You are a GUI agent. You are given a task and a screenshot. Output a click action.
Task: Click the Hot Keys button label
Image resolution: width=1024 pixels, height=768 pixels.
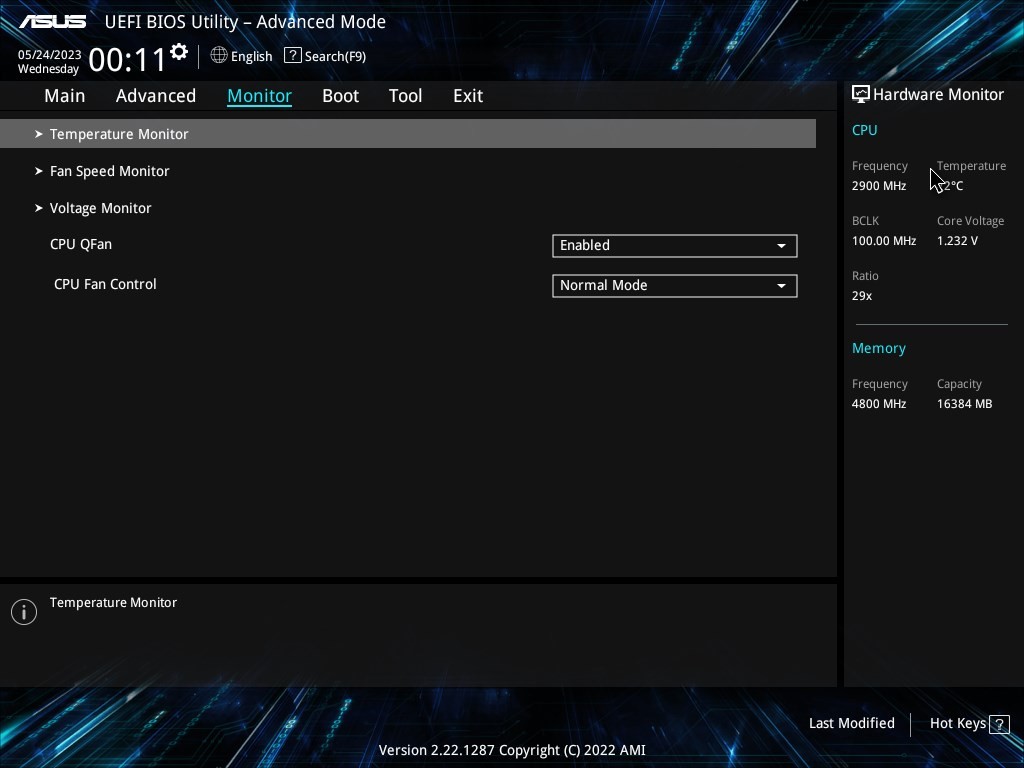click(x=957, y=723)
